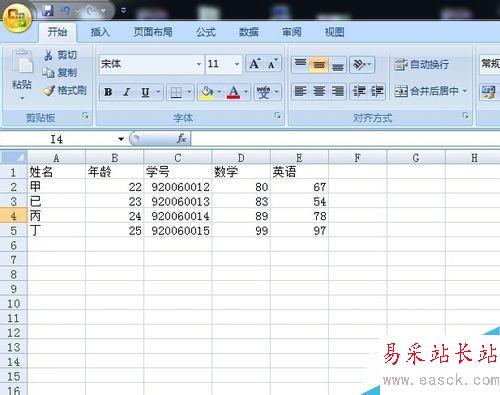The image size is (500, 395).
Task: Activate the 格式刷 format painter
Action: (65, 90)
